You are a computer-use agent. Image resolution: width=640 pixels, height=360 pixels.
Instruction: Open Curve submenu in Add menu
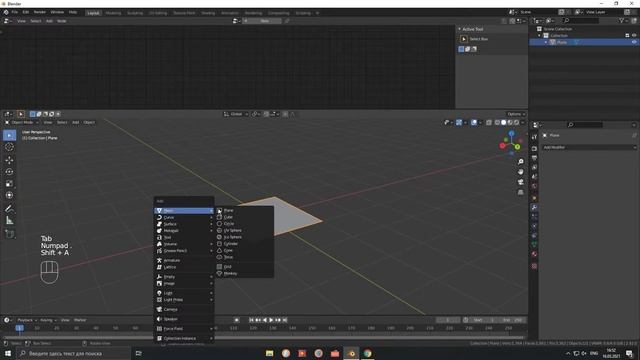184,218
